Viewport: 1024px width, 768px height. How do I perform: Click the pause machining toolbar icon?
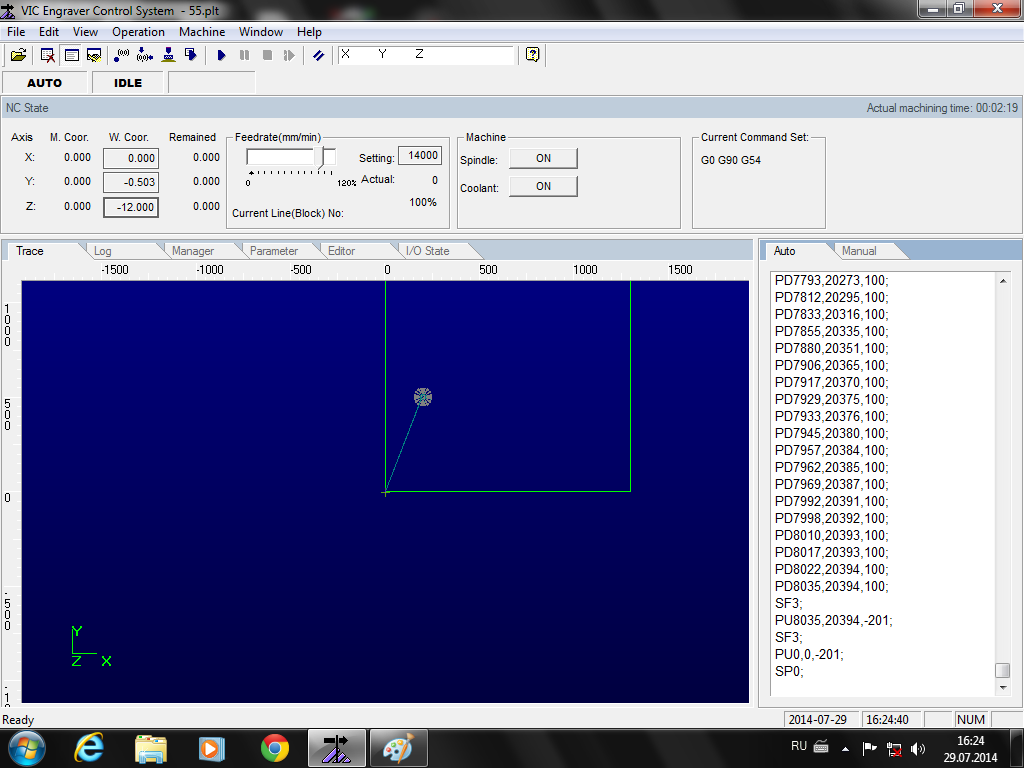coord(244,56)
